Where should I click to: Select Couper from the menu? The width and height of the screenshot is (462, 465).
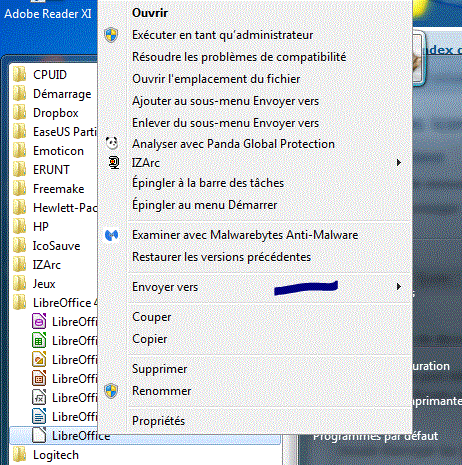pos(151,317)
